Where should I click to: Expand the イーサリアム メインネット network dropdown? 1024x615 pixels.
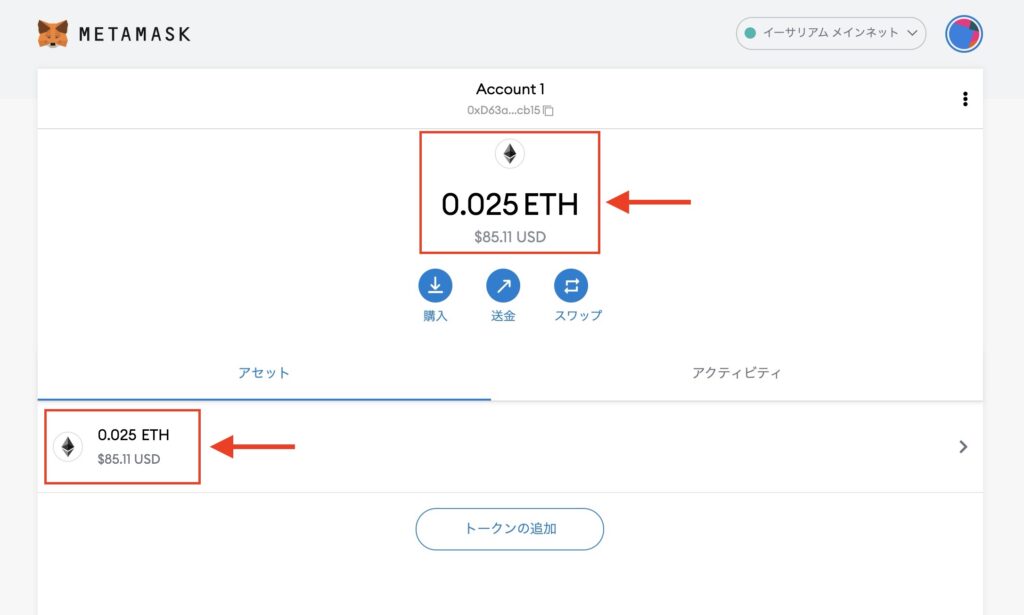click(x=831, y=33)
